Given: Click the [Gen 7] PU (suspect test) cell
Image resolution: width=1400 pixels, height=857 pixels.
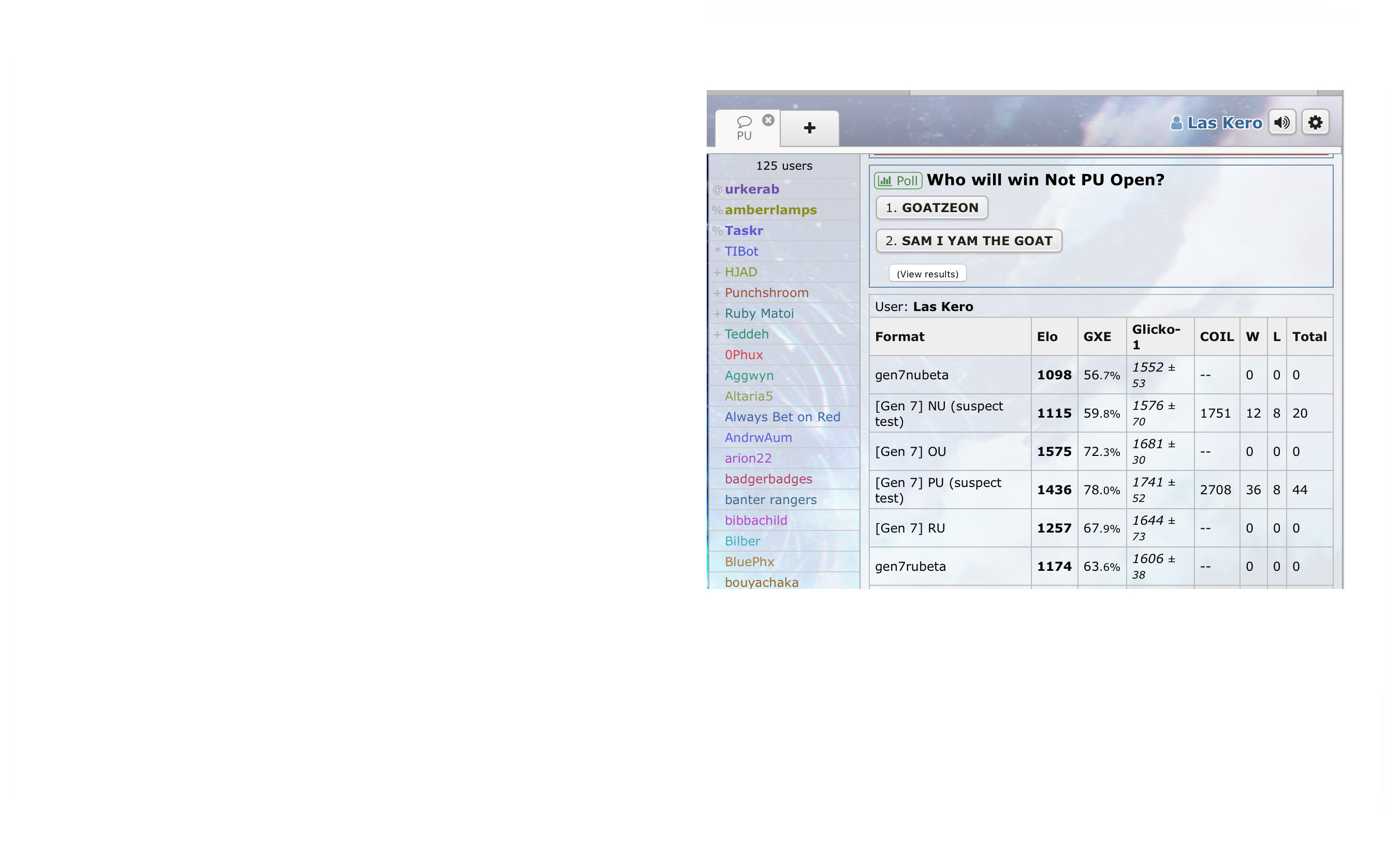Looking at the screenshot, I should coord(950,490).
